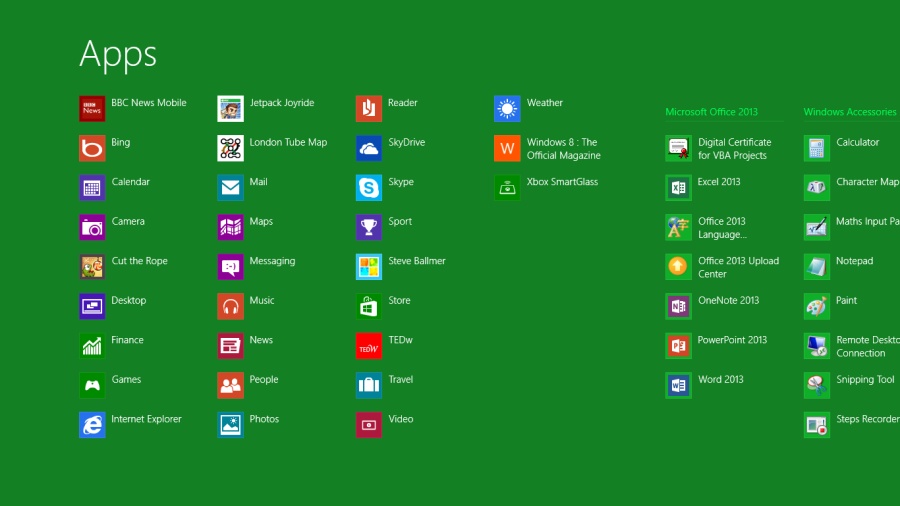Open the London Tube Map icon
Viewport: 900px width, 506px height.
[230, 148]
